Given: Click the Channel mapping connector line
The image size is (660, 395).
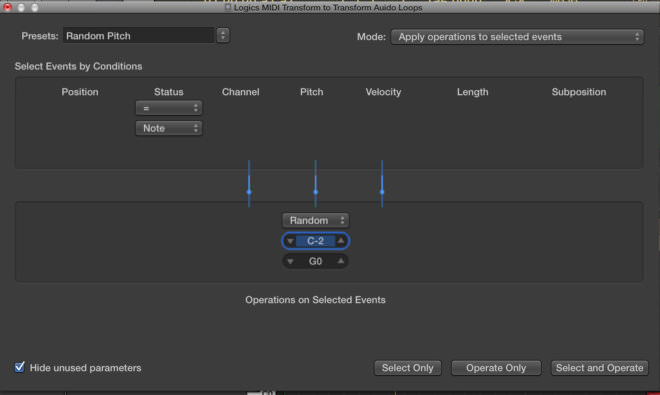Looking at the screenshot, I should 249,184.
